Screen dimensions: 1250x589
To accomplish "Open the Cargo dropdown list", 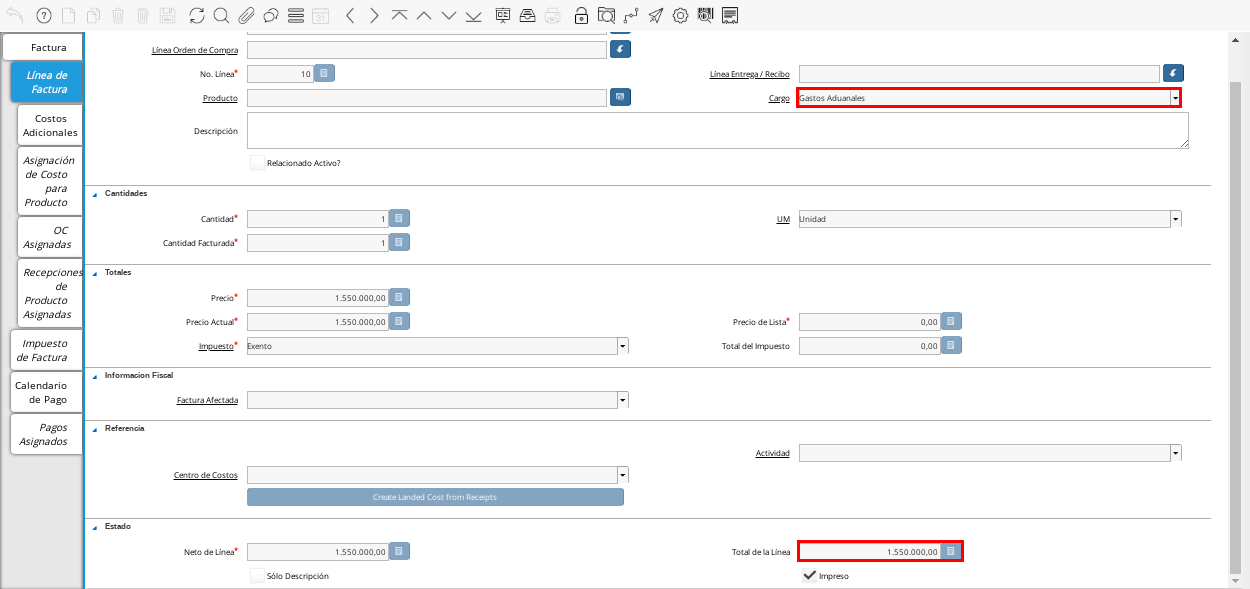I will (1175, 98).
